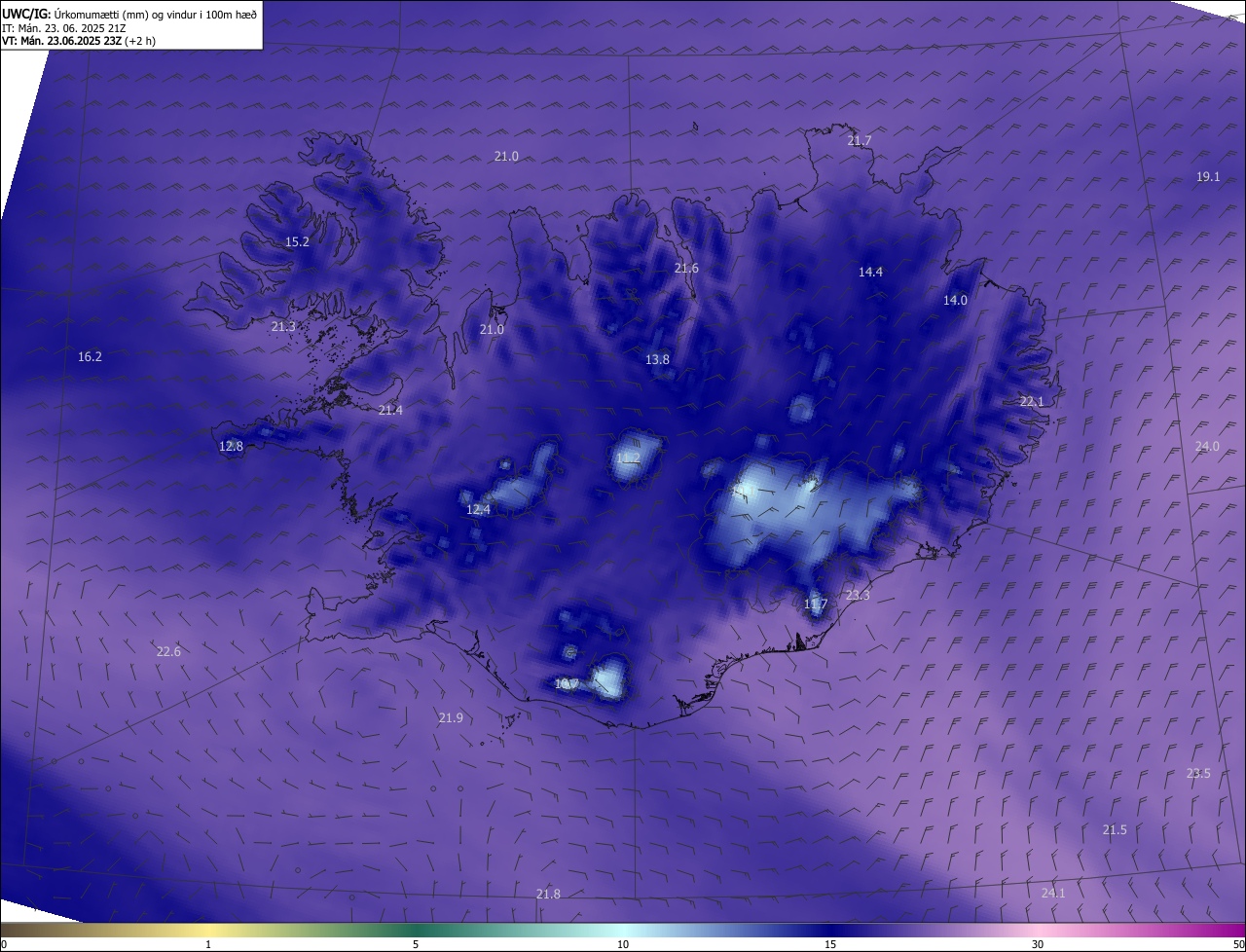Click the 12.4 value label
Screen dimensions: 1246x952
[x=478, y=510]
